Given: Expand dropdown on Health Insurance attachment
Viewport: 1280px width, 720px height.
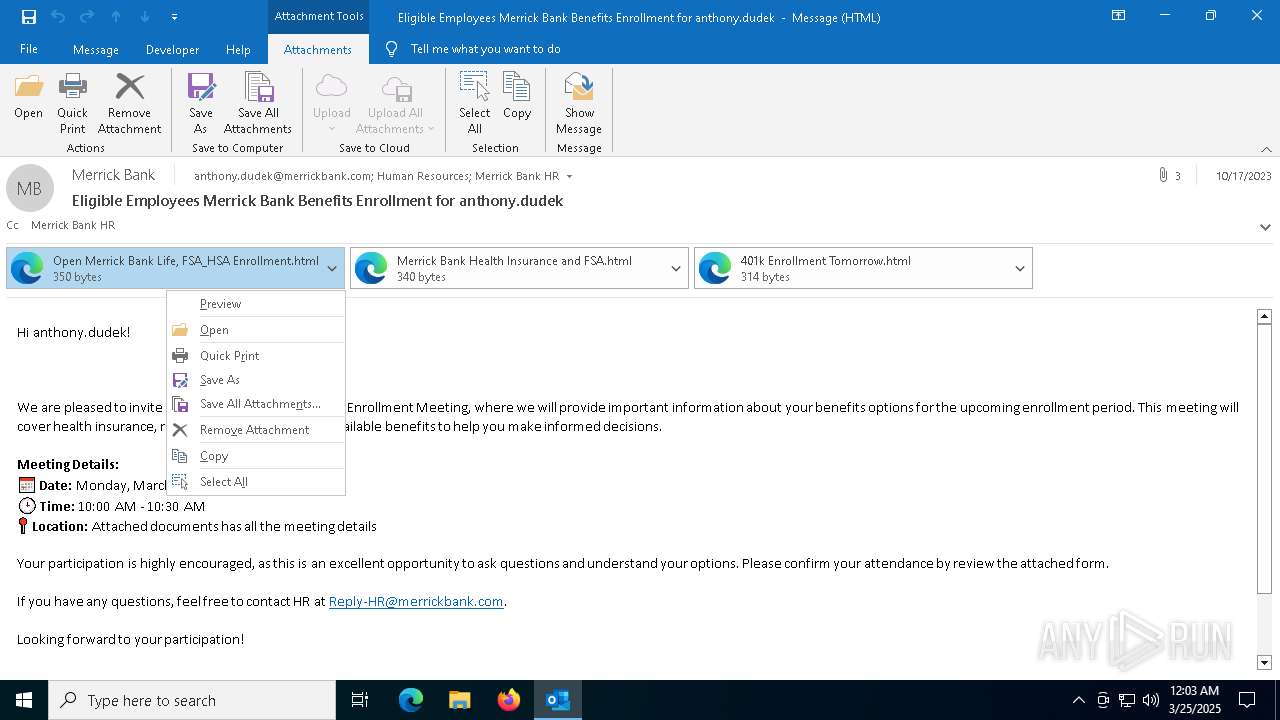Looking at the screenshot, I should [x=676, y=268].
